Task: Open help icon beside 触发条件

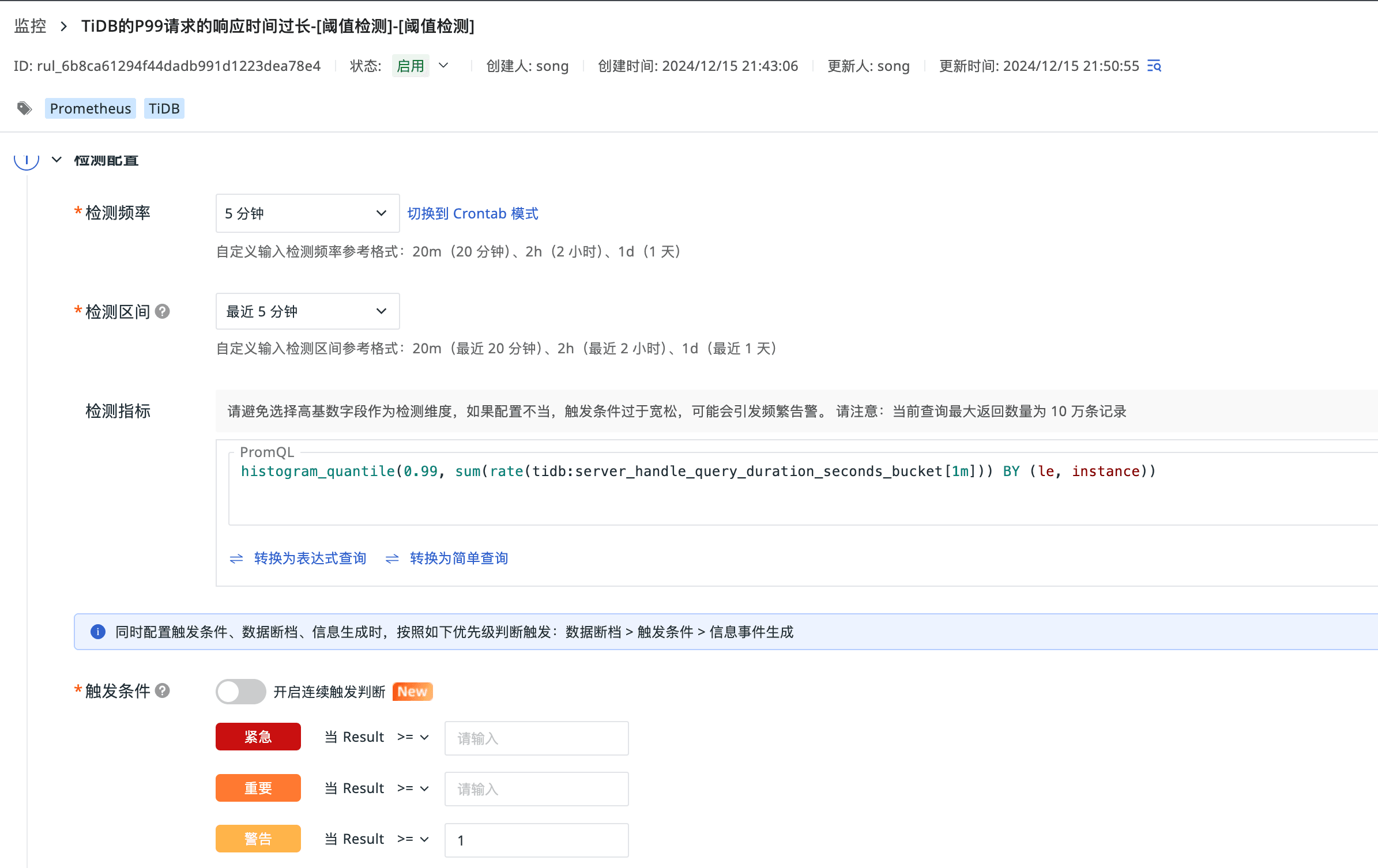Action: pyautogui.click(x=163, y=690)
